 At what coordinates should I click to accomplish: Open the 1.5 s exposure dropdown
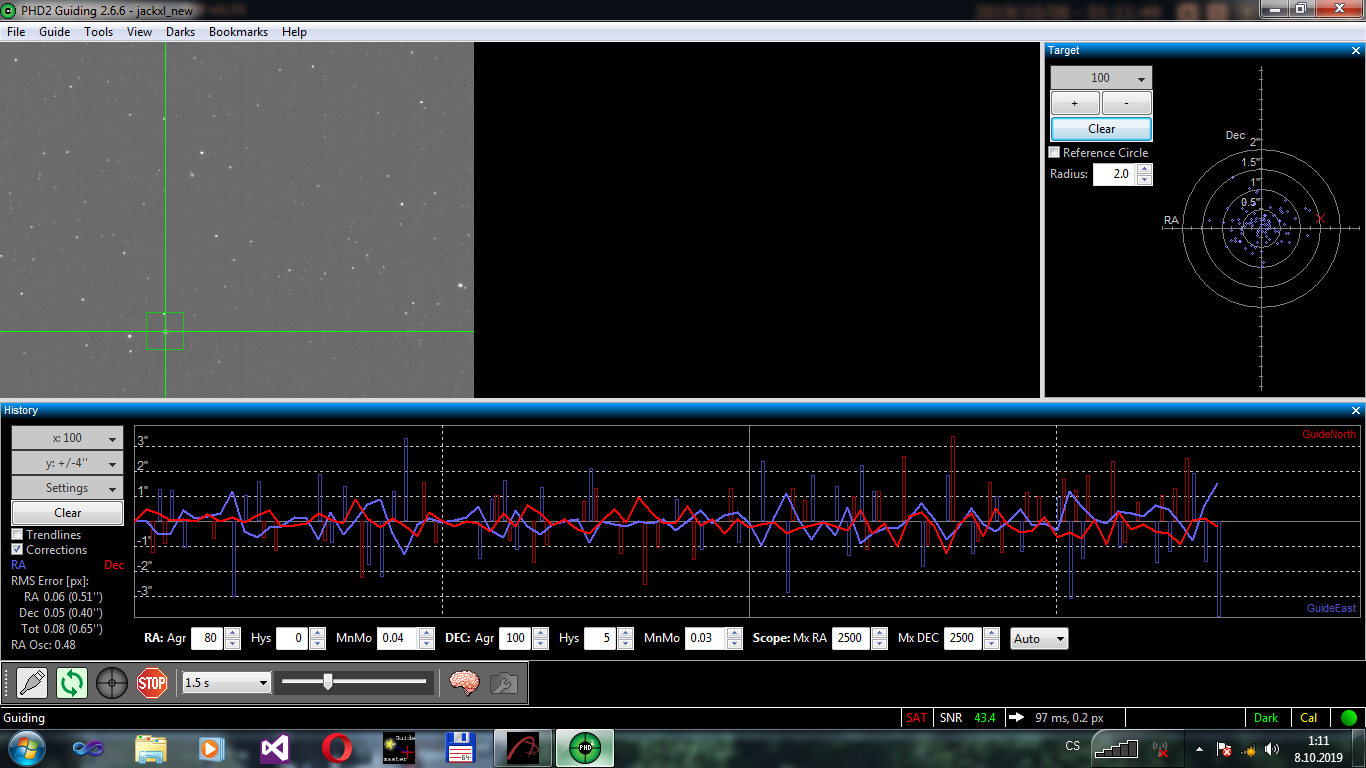click(227, 682)
